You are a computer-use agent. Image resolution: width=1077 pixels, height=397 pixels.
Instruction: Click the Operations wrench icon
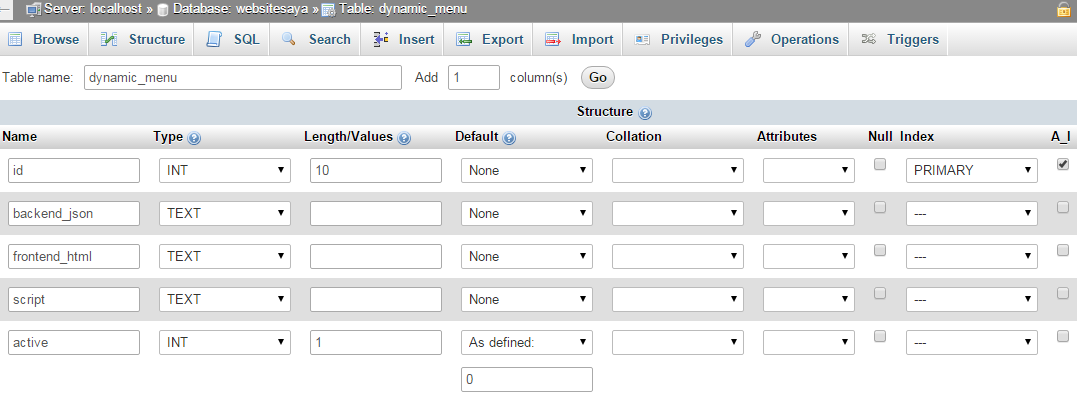[752, 39]
